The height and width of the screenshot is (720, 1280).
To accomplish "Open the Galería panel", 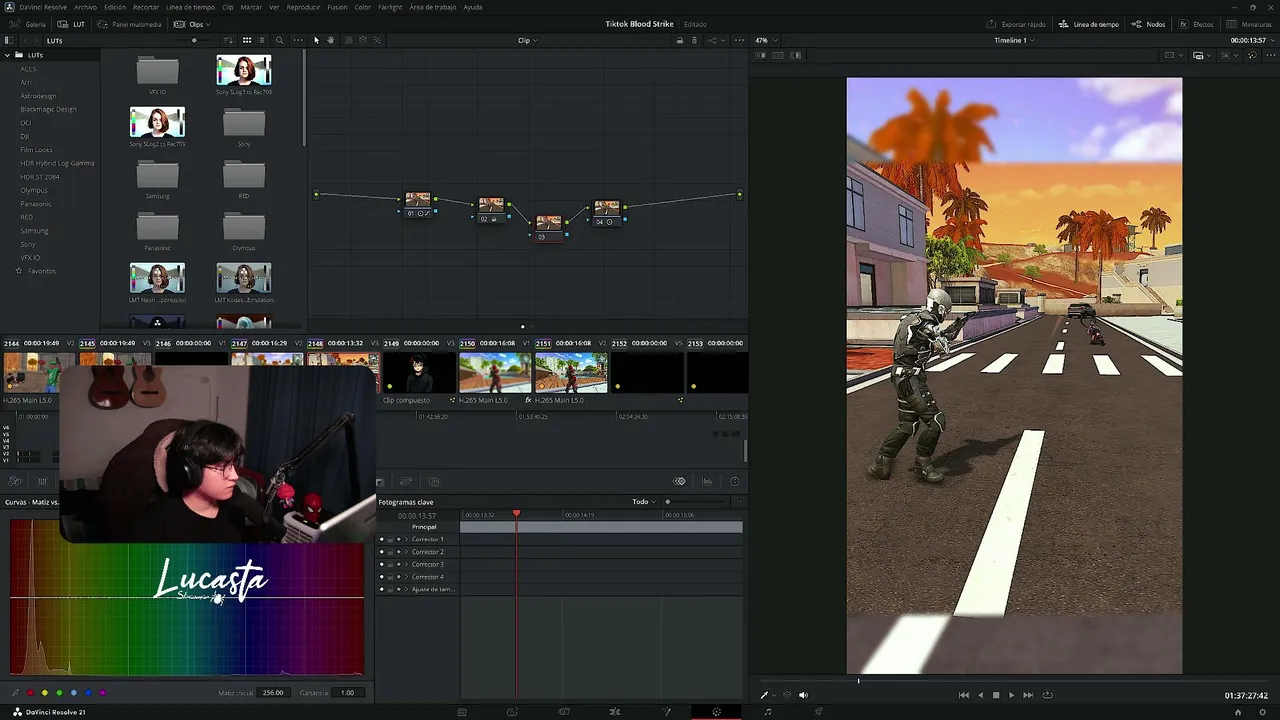I will pos(29,24).
